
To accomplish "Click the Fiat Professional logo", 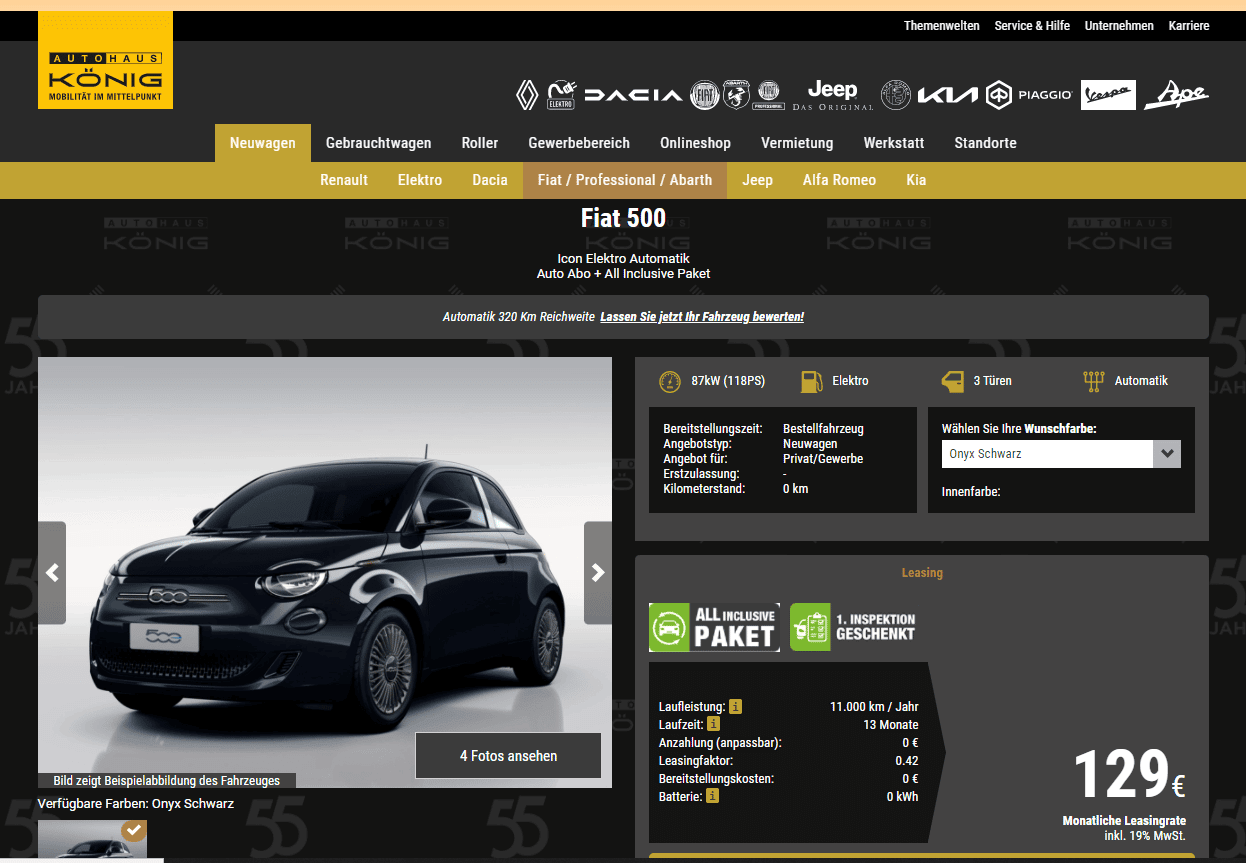I will [x=769, y=95].
